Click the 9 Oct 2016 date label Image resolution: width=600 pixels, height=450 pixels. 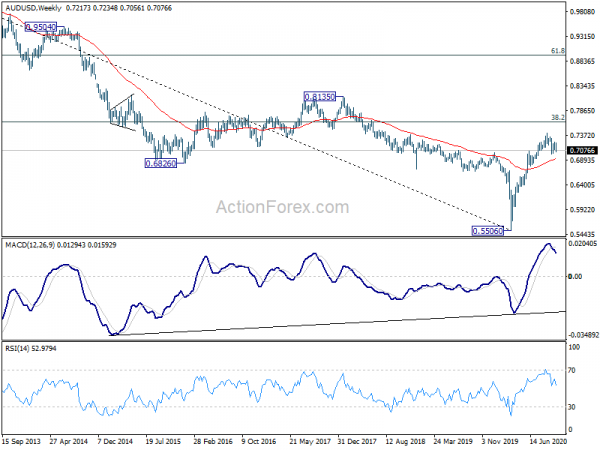259,442
